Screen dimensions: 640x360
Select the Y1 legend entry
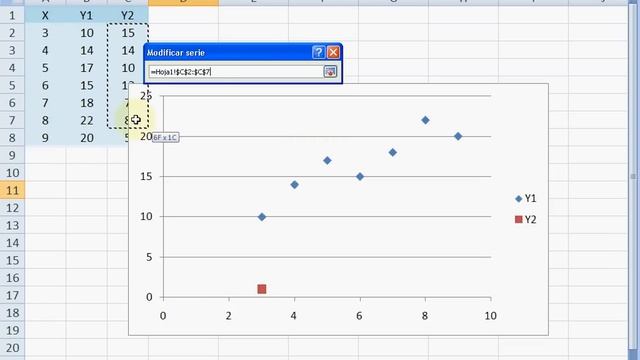pos(526,198)
